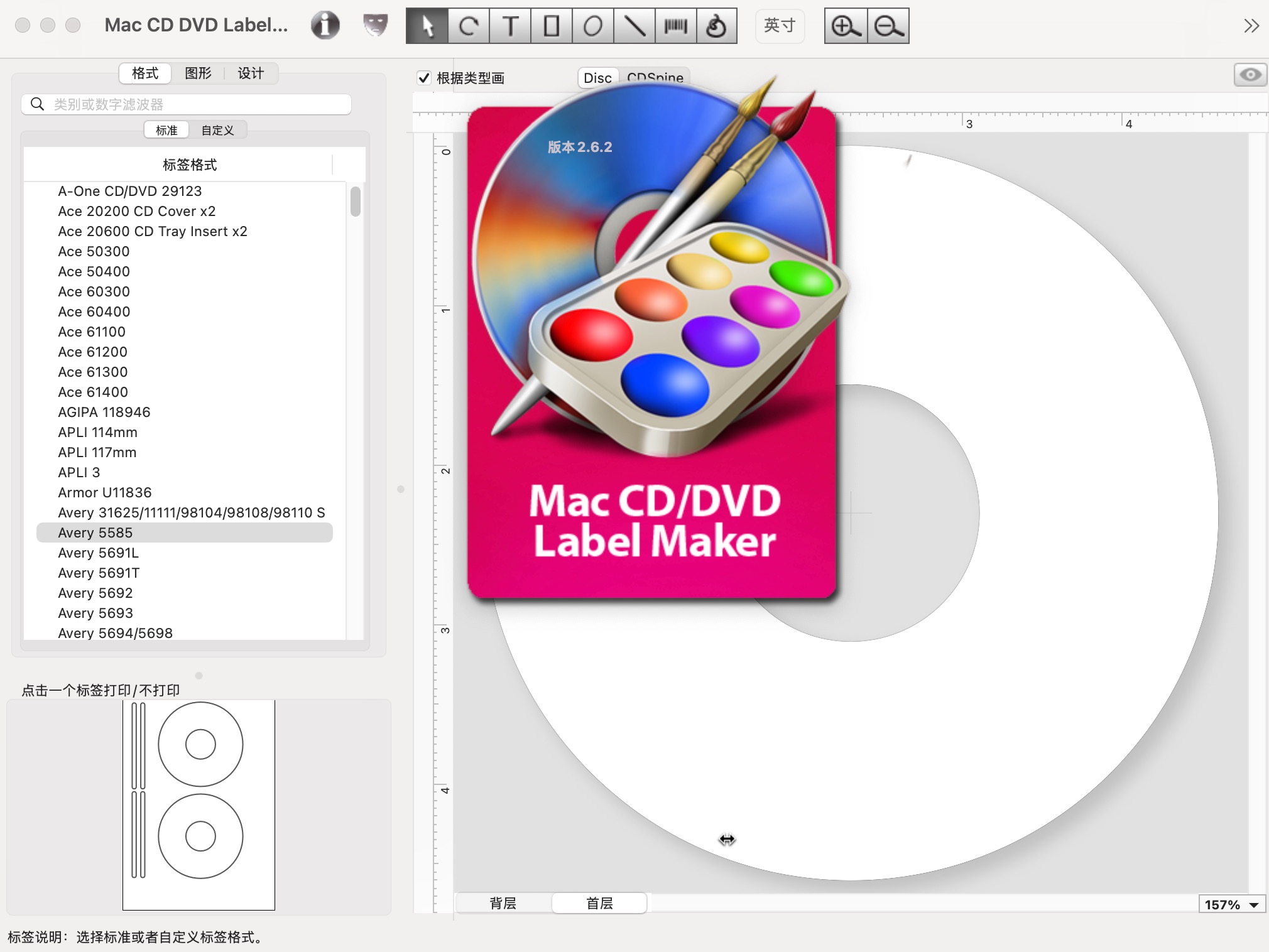The image size is (1269, 952).
Task: Select Ace 20200 CD Cover x2
Action: (185, 211)
